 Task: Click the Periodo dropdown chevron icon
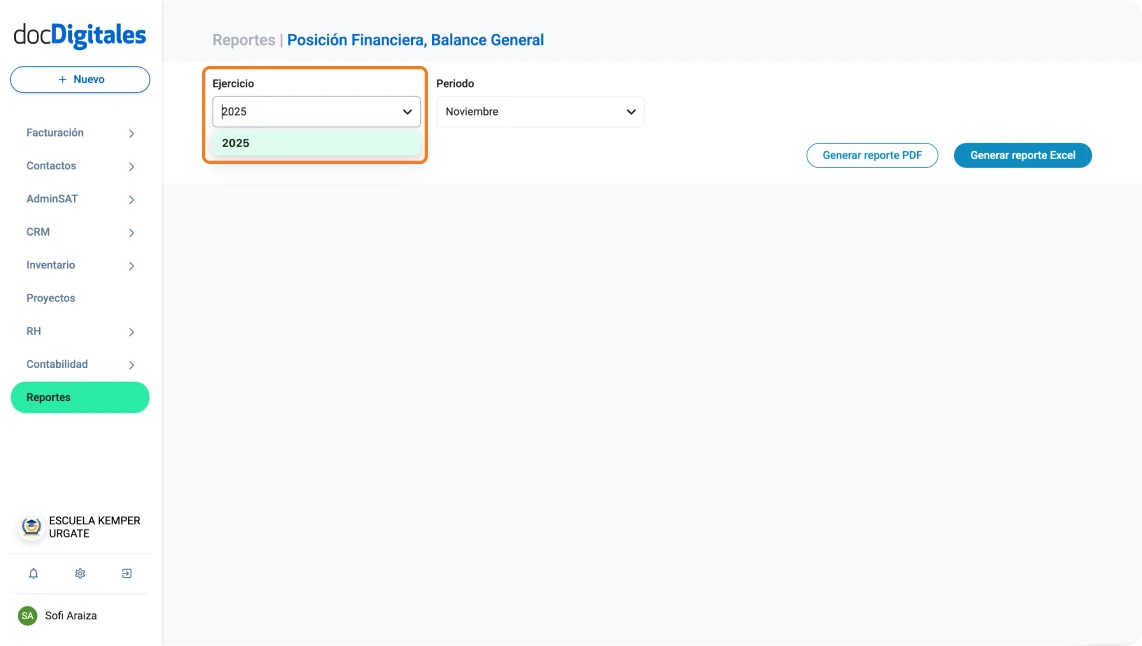click(631, 112)
